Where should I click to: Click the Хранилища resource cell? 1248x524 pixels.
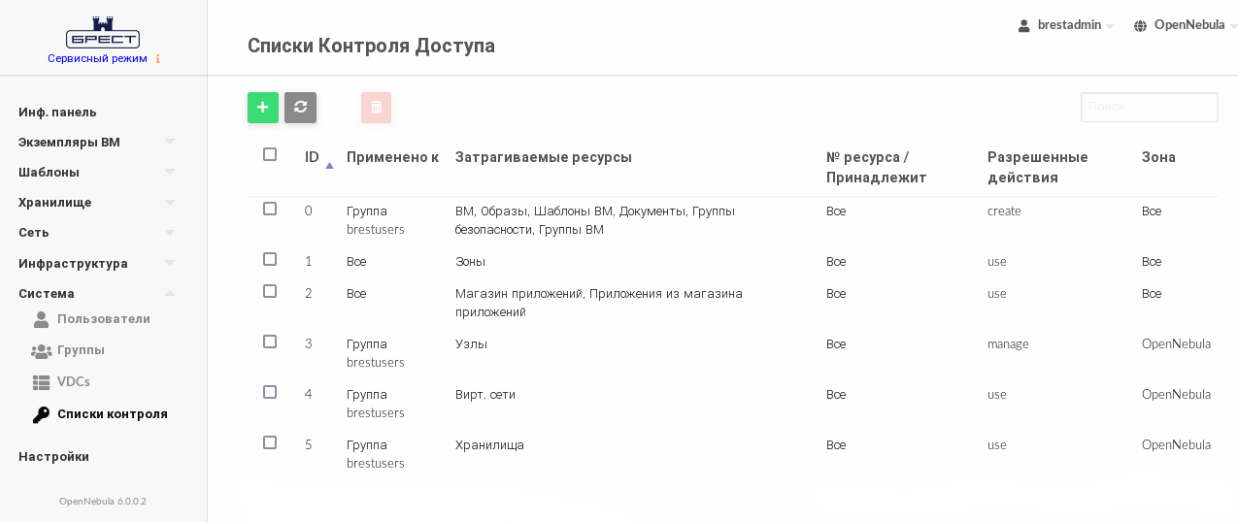click(x=493, y=447)
